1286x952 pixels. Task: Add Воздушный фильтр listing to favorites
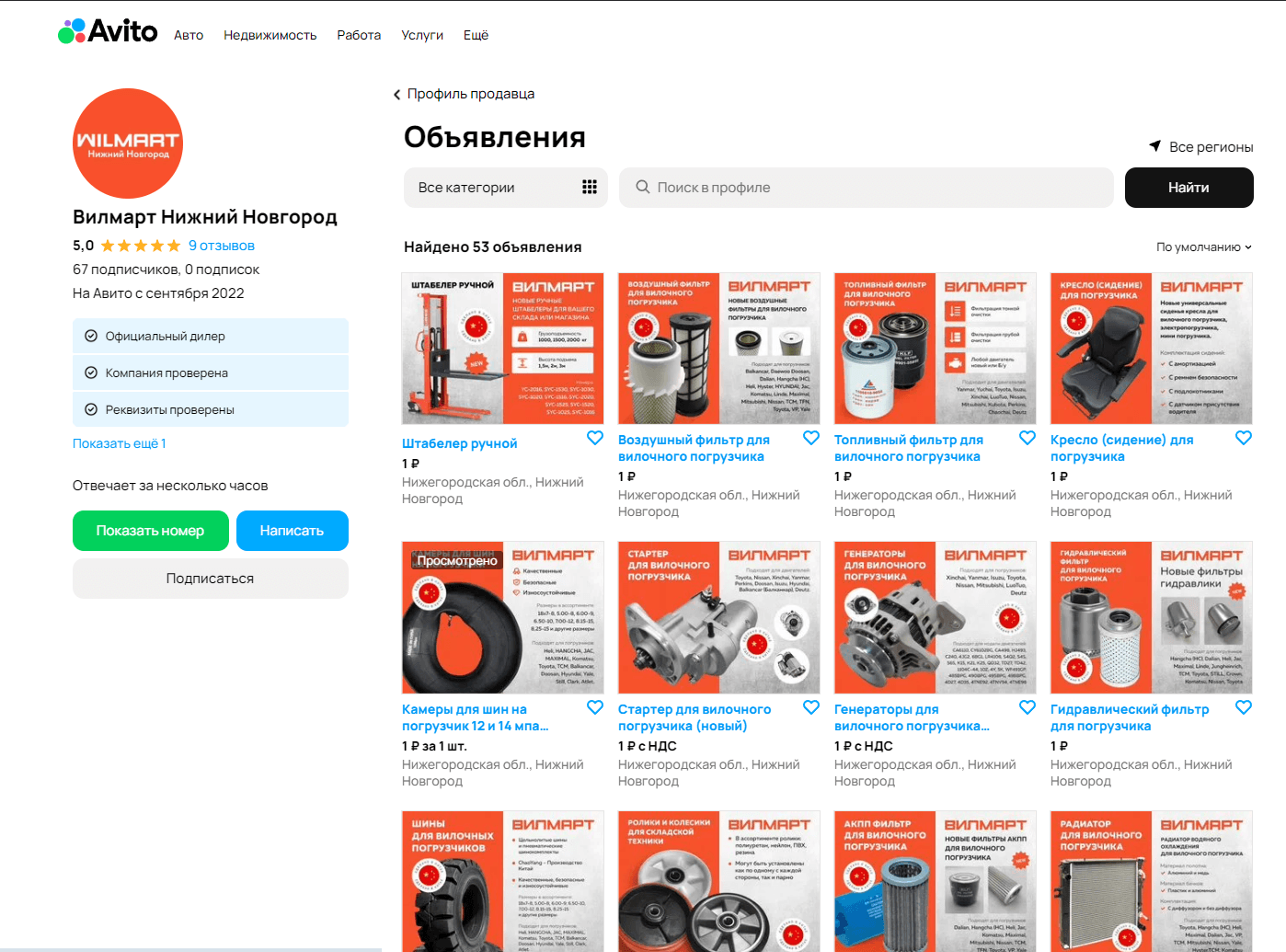(811, 438)
